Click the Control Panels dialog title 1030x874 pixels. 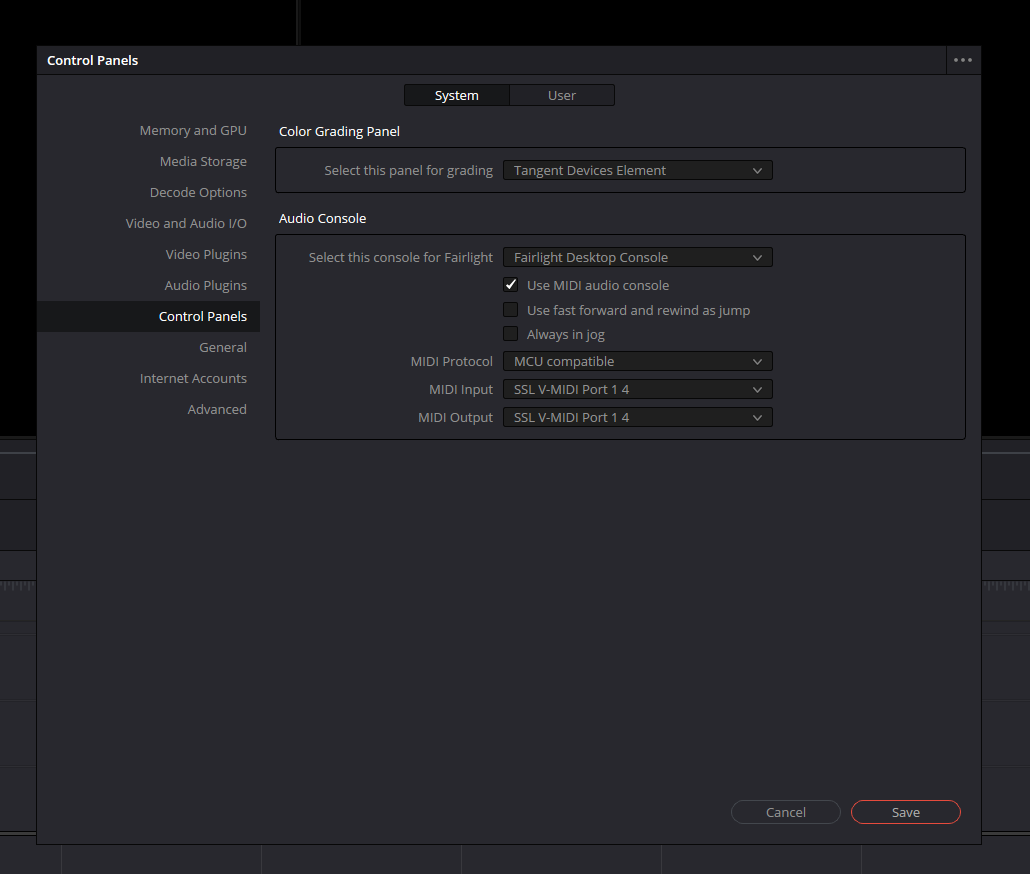tap(93, 60)
